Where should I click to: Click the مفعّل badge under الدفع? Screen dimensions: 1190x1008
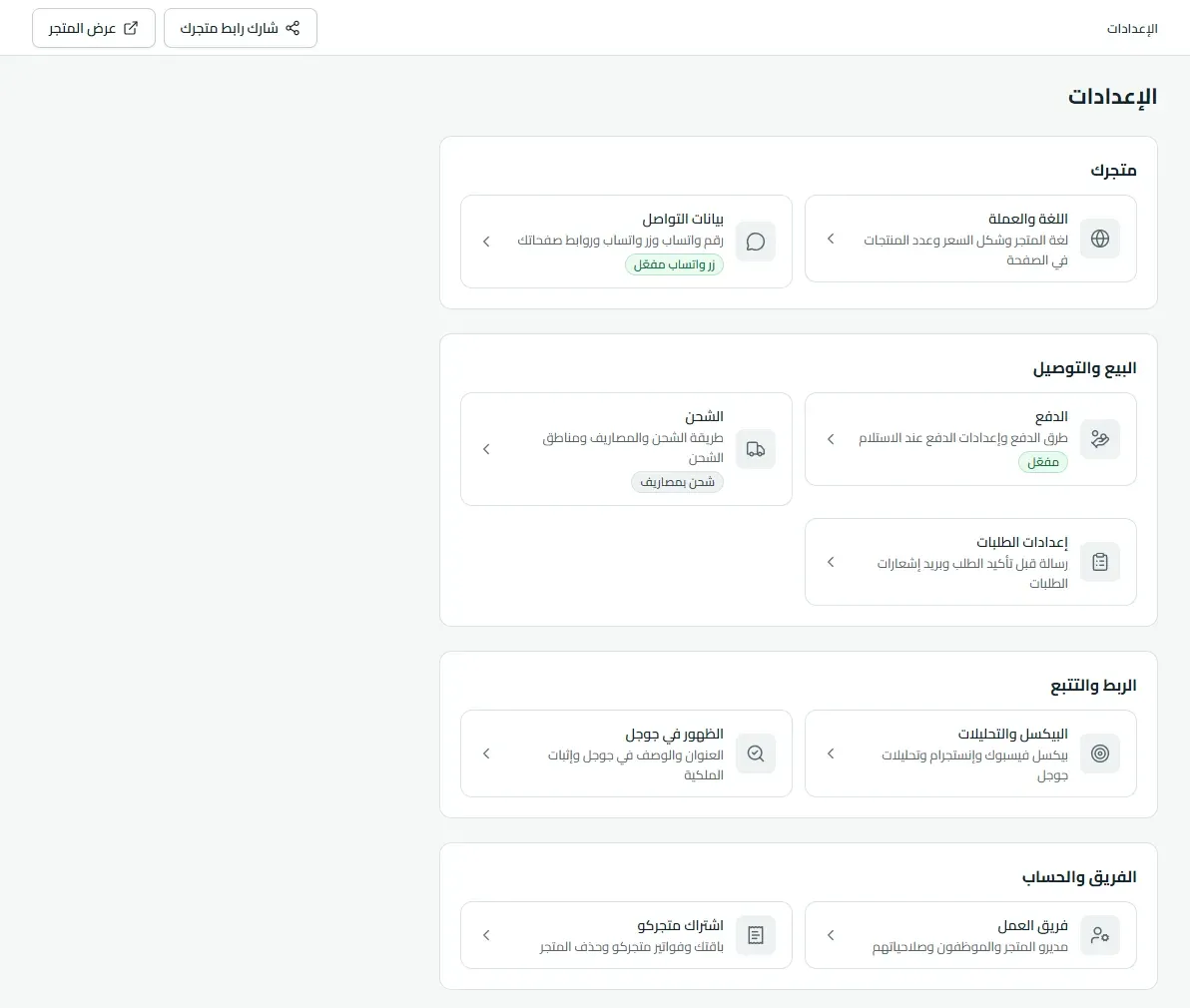coord(1043,462)
